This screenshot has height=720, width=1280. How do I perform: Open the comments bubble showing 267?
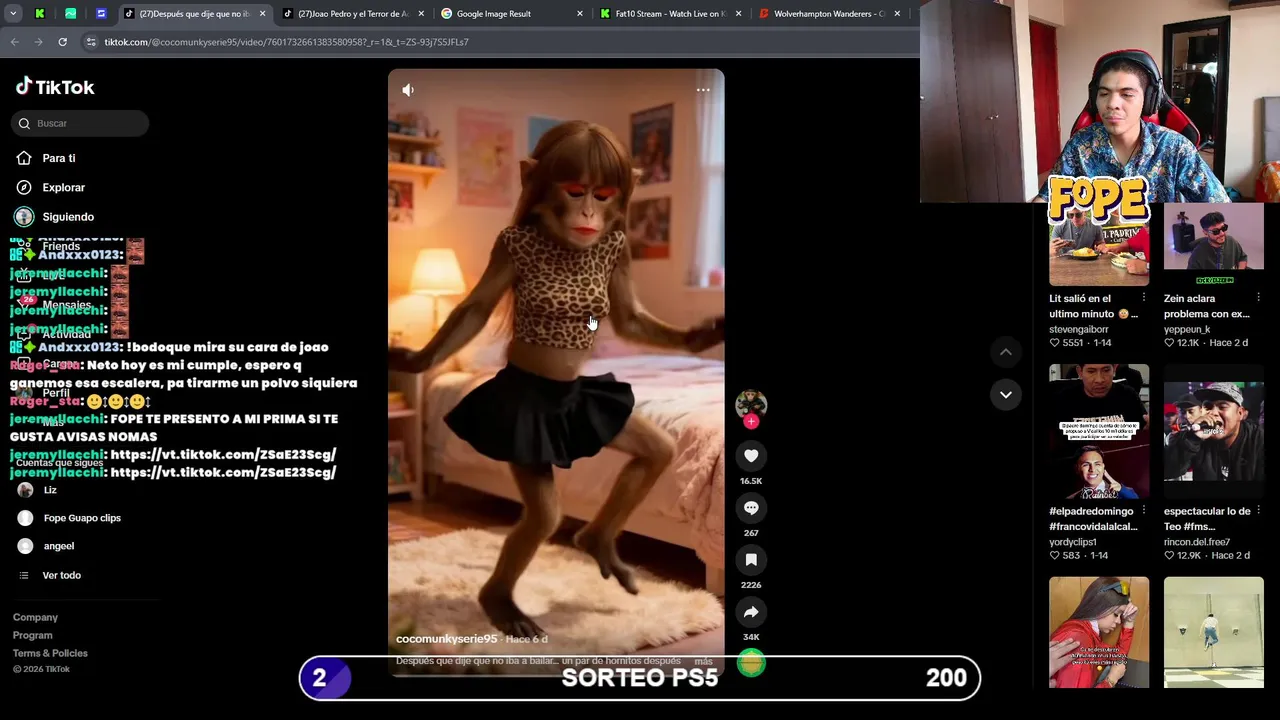751,508
